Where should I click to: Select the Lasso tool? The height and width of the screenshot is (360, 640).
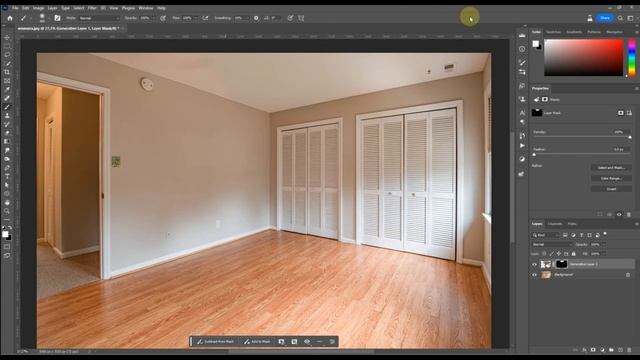[7, 55]
